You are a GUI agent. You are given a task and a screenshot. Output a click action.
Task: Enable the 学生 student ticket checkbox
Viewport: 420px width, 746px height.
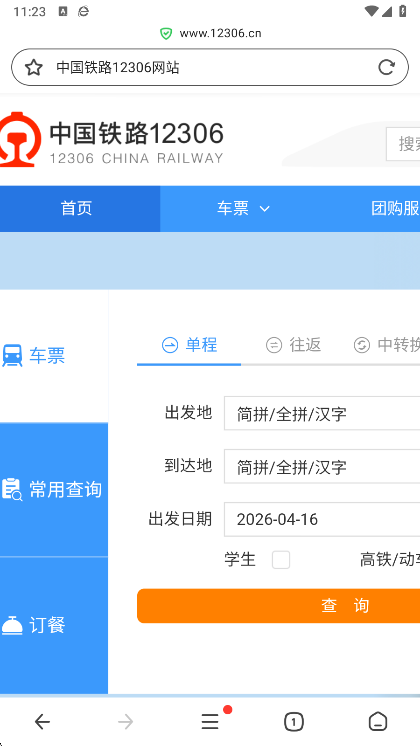pos(281,560)
